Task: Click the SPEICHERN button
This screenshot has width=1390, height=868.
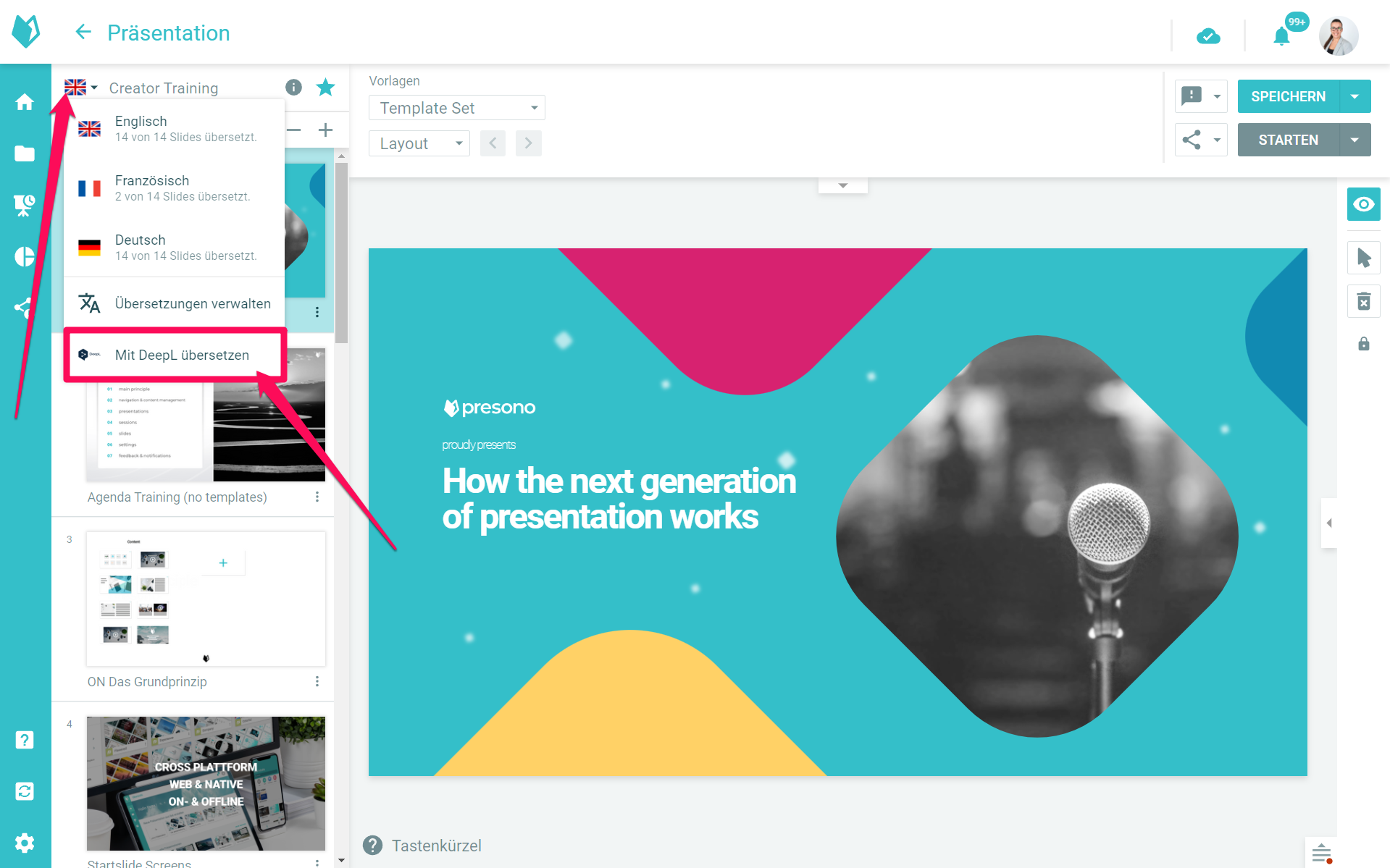Action: coord(1289,96)
